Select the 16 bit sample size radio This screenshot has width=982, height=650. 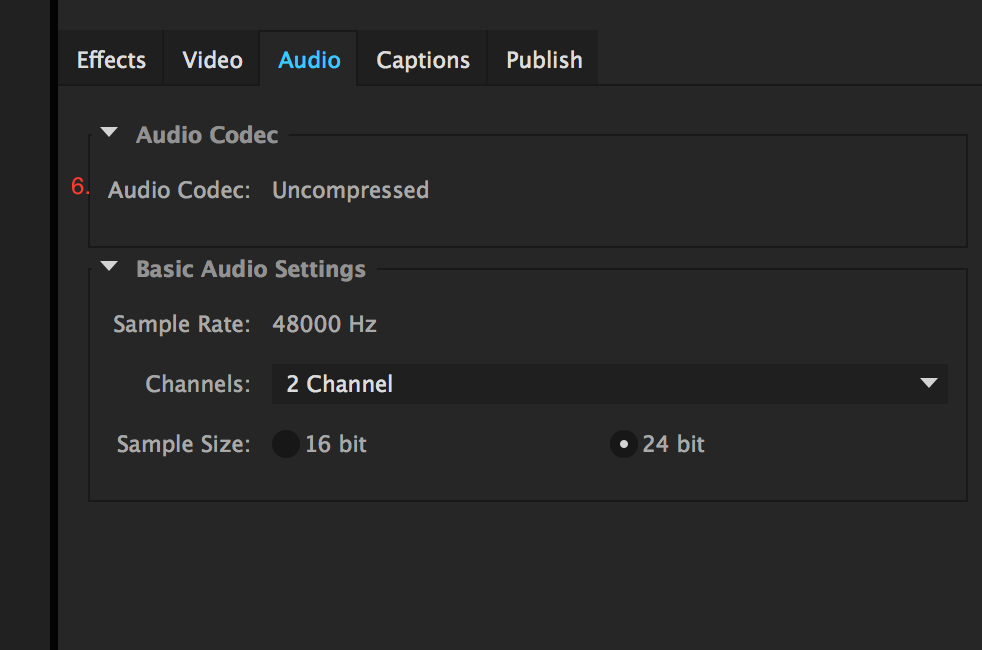click(x=286, y=444)
